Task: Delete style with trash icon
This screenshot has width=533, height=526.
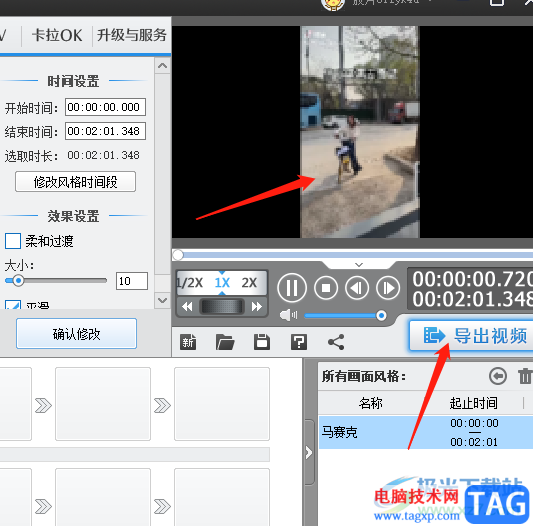Action: pos(525,376)
